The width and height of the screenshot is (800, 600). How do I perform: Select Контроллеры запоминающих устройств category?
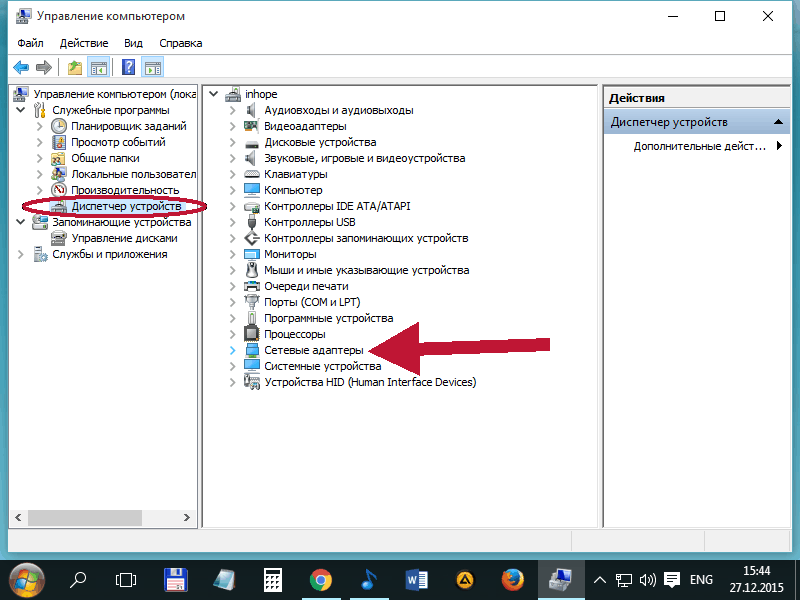366,238
